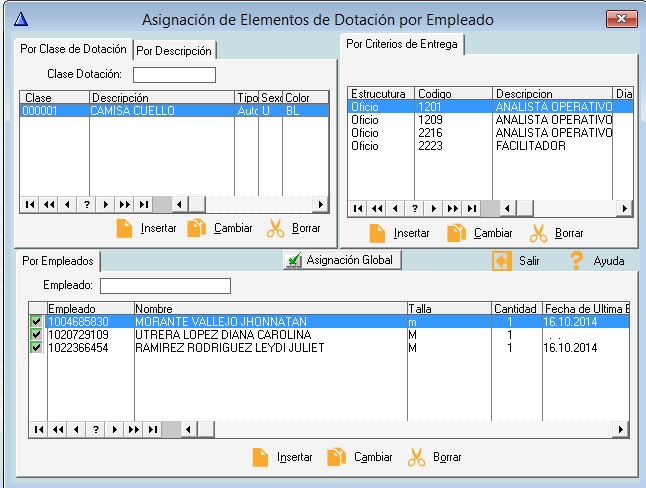The height and width of the screenshot is (488, 646).
Task: Click the Salir exit icon
Action: click(502, 260)
